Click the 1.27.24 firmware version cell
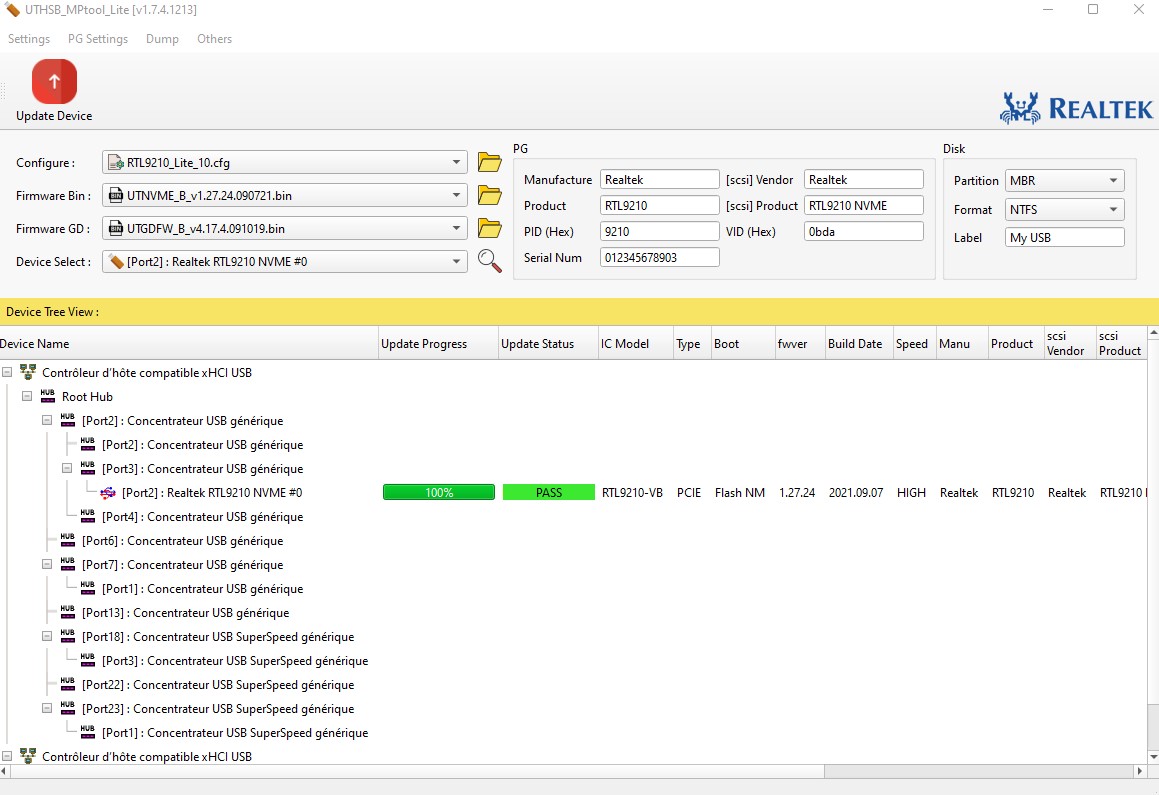Viewport: 1159px width, 795px height. (x=797, y=493)
